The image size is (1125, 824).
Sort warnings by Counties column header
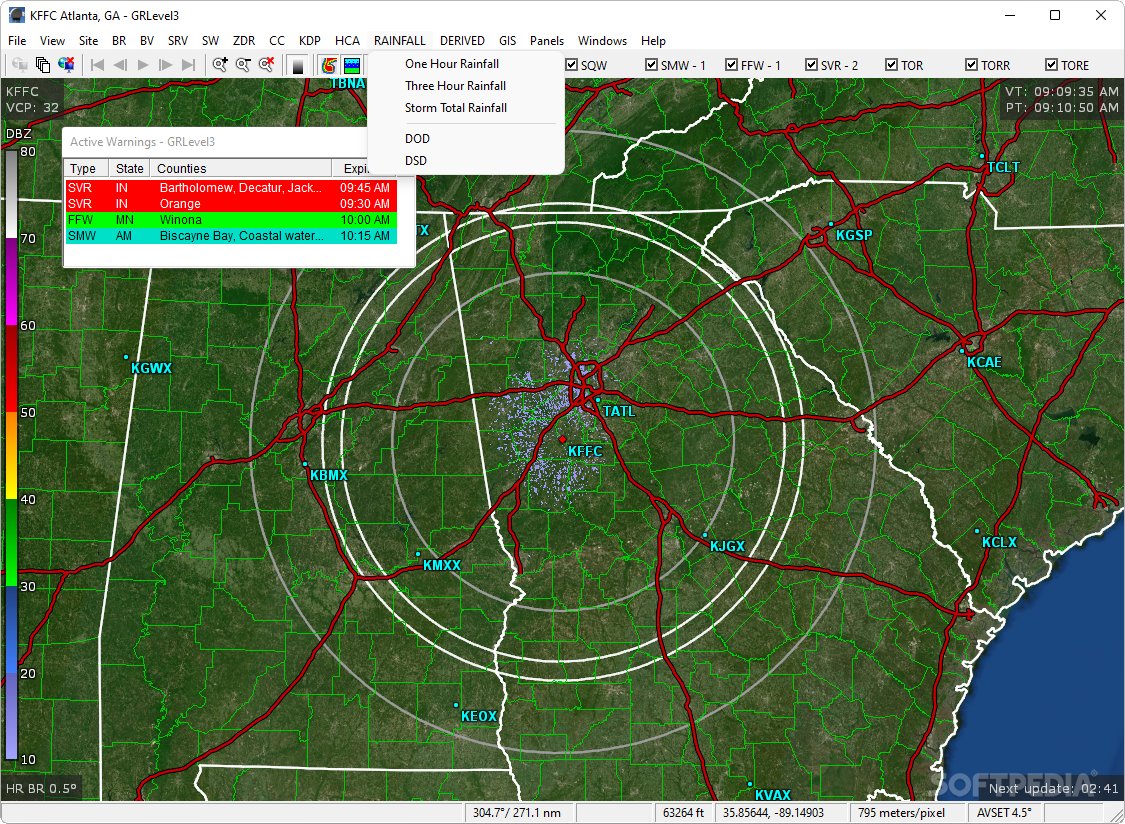pyautogui.click(x=241, y=169)
